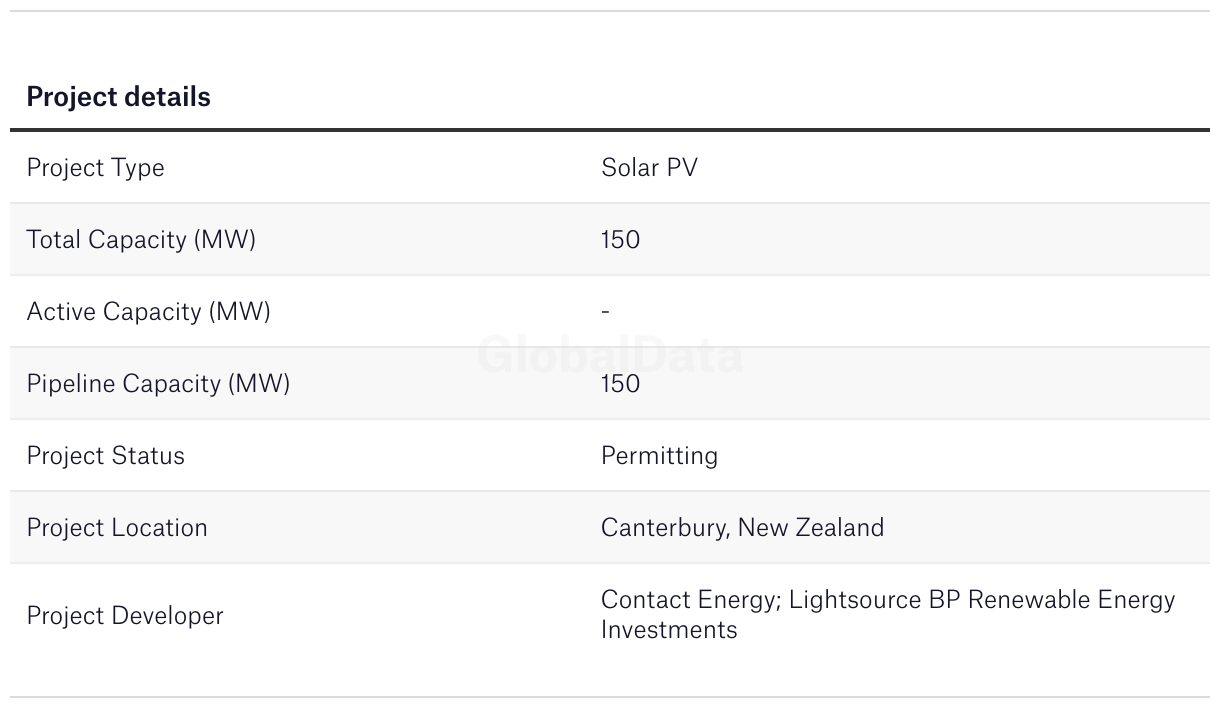Click the word Canterbury in location
The width and height of the screenshot is (1220, 708).
(664, 528)
